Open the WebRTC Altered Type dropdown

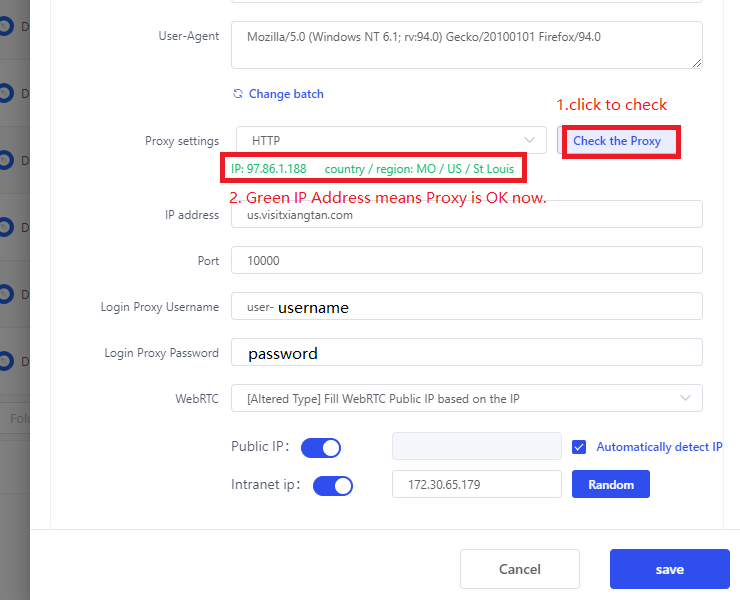point(467,398)
